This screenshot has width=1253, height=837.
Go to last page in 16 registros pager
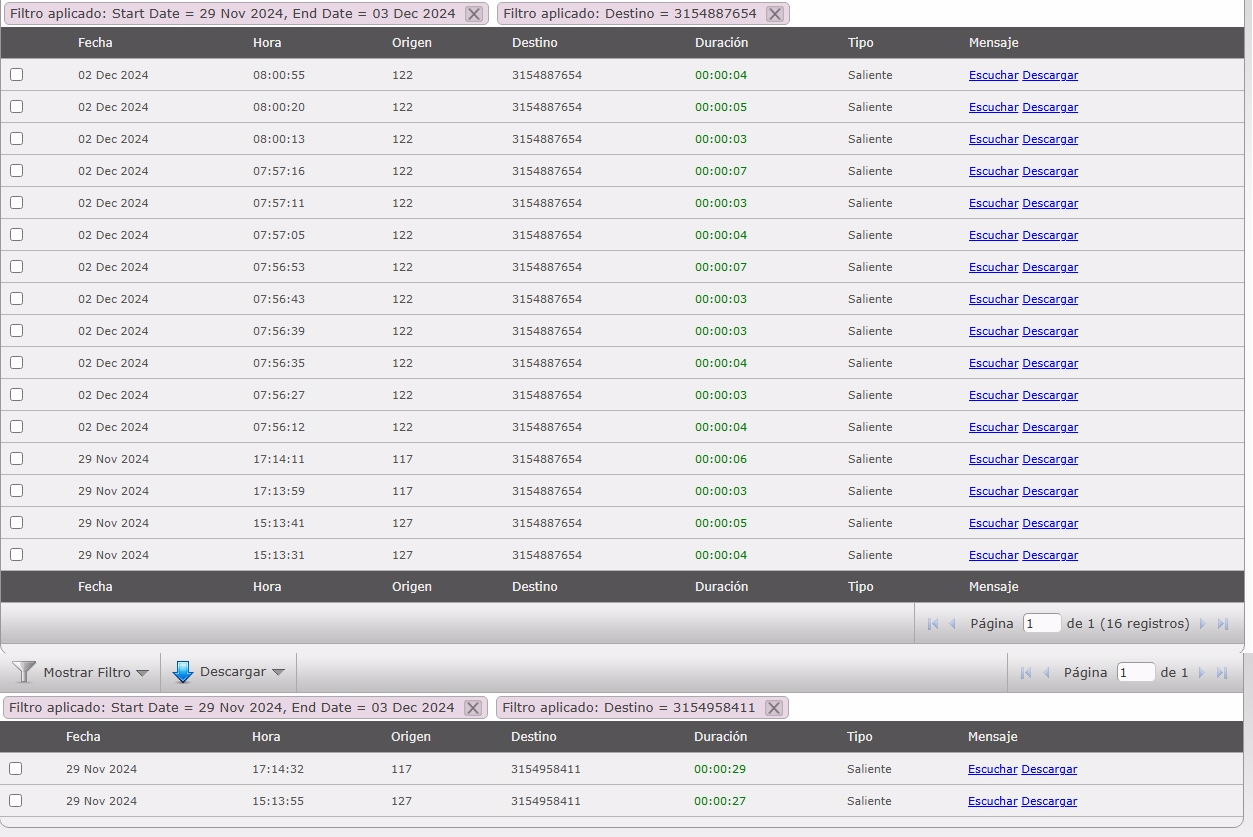(1222, 624)
